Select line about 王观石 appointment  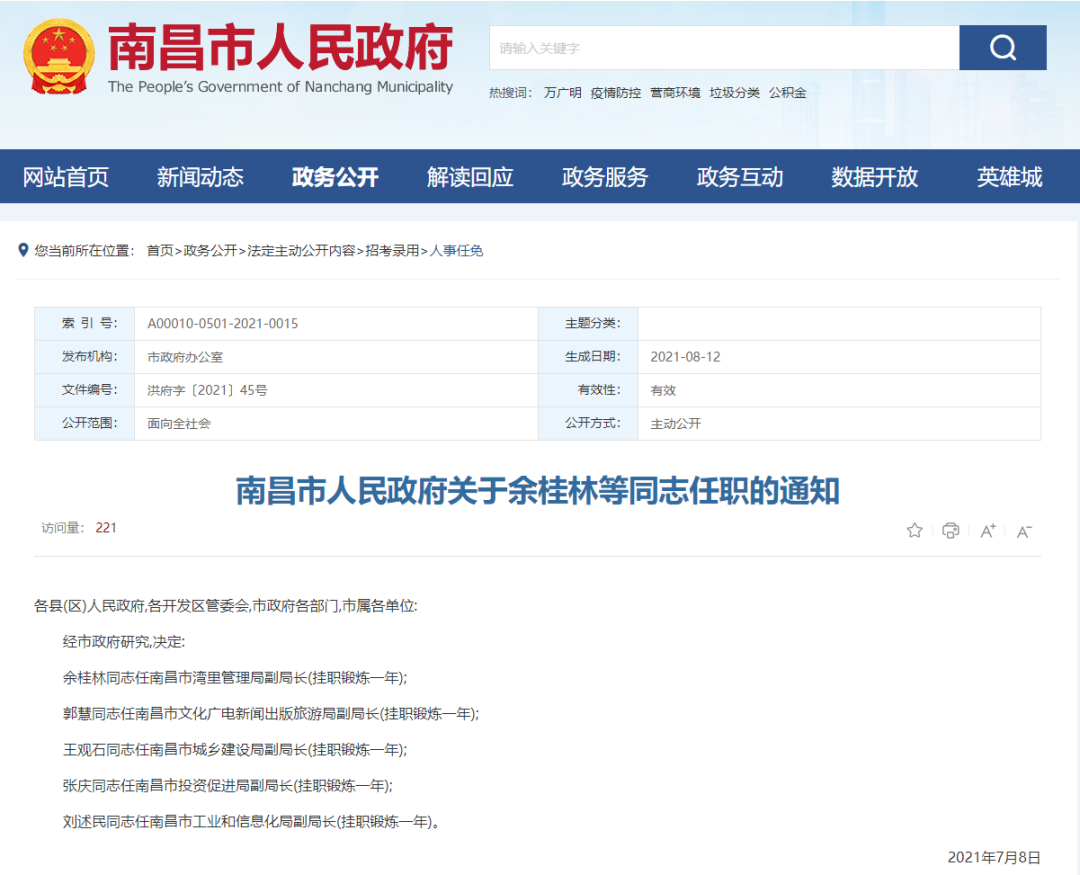click(x=235, y=750)
